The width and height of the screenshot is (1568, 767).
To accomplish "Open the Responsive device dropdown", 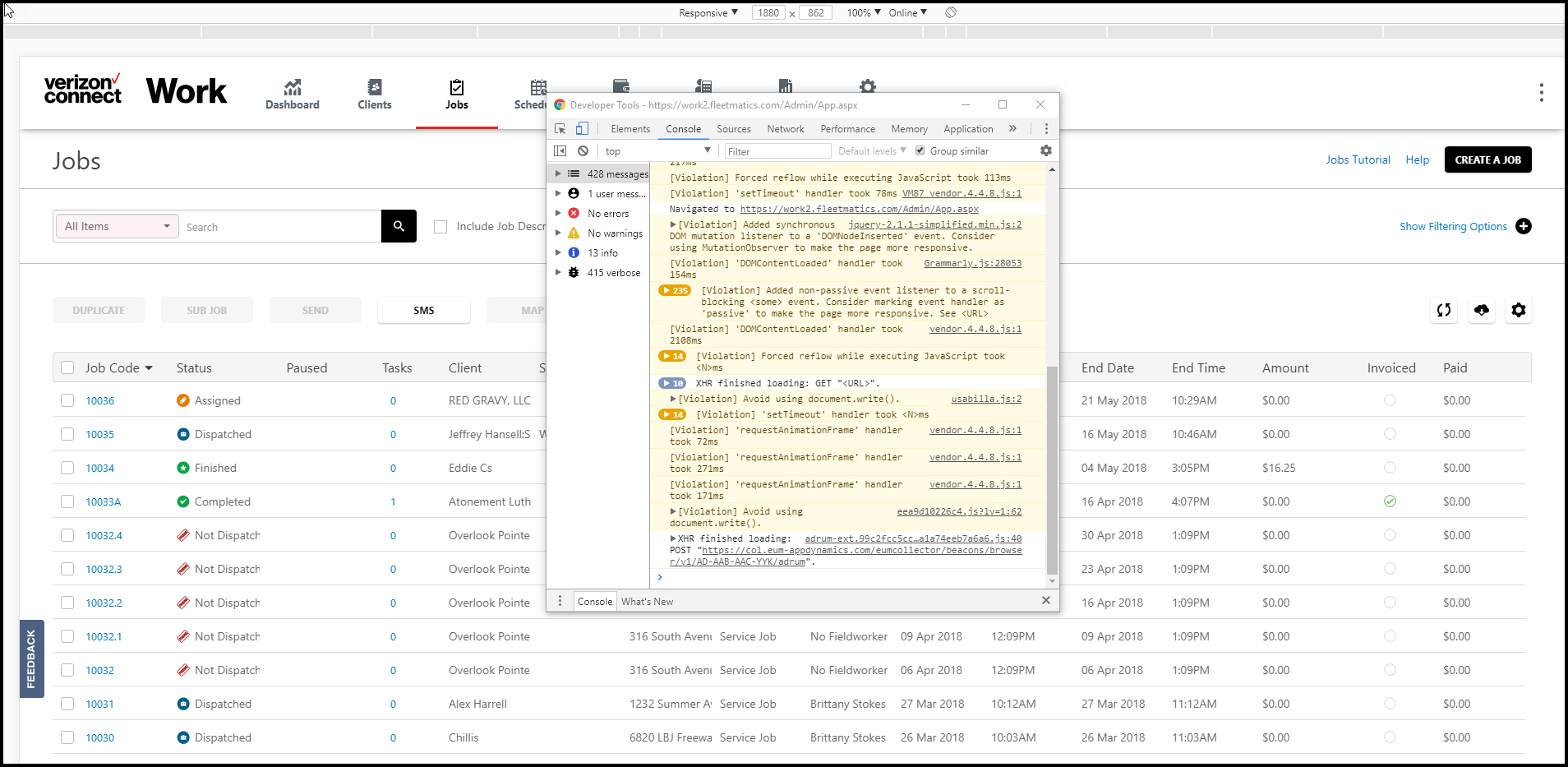I will point(708,12).
